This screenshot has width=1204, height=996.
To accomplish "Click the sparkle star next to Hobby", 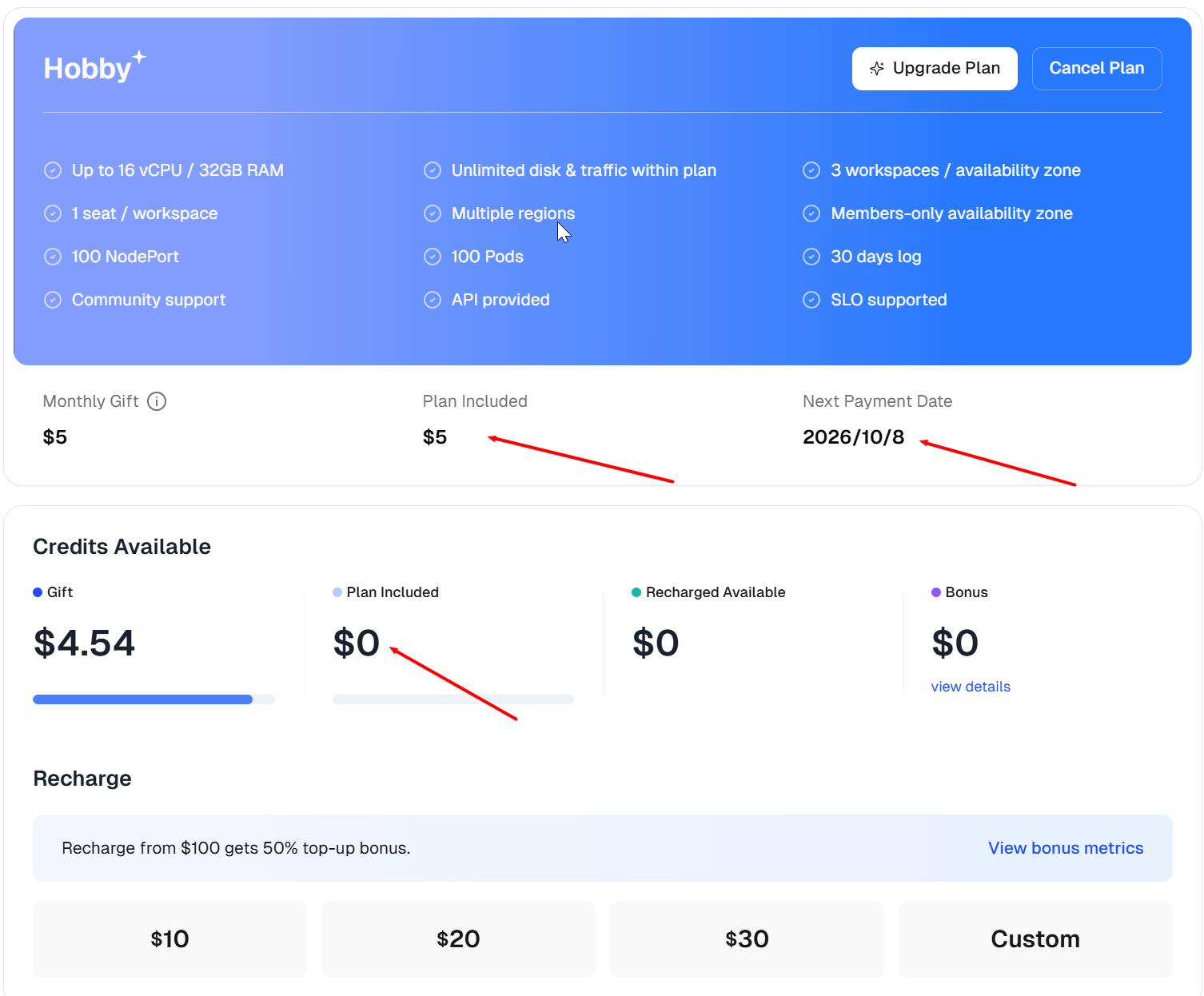I will click(x=139, y=57).
